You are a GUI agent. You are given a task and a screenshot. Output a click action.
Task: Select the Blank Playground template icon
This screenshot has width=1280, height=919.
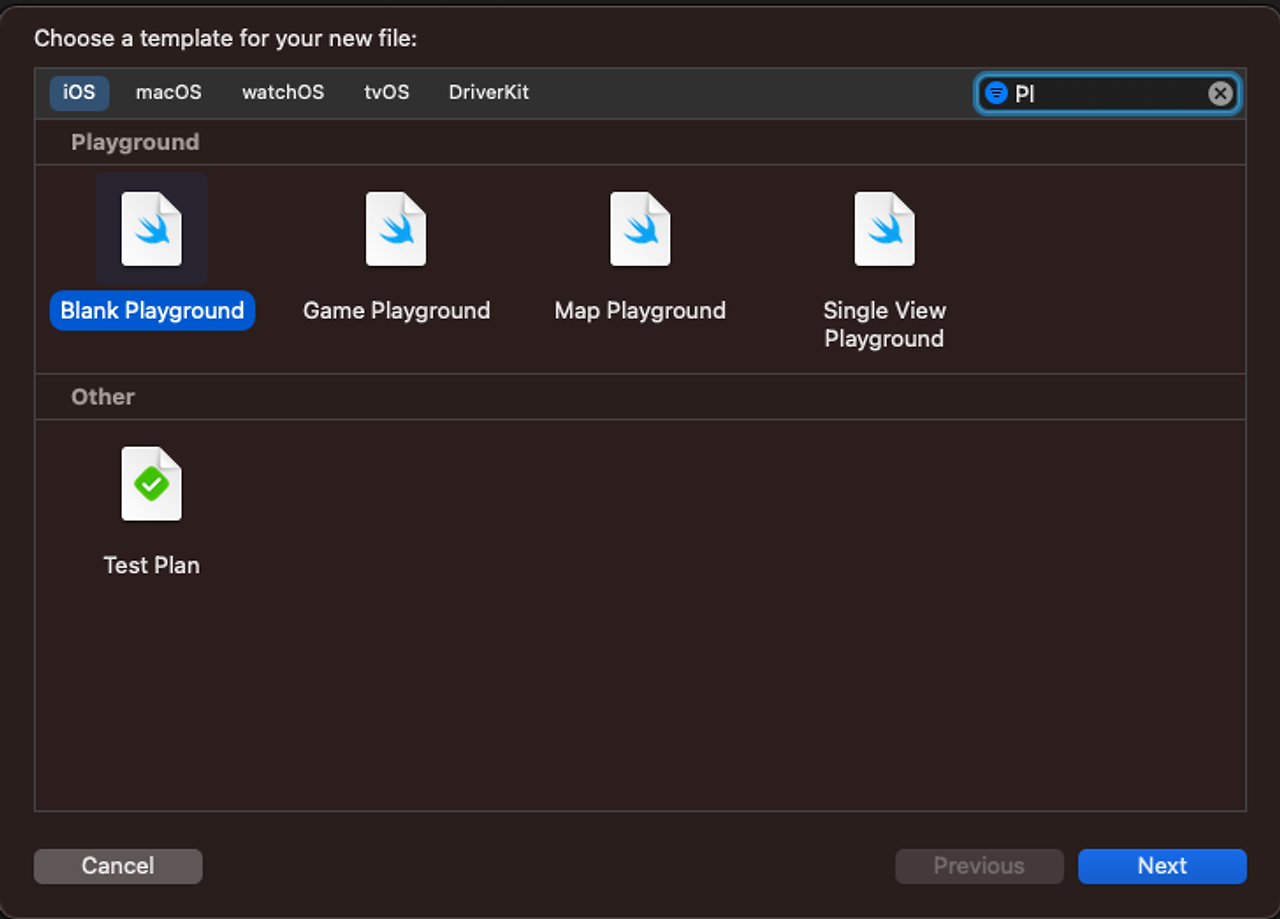pos(152,229)
